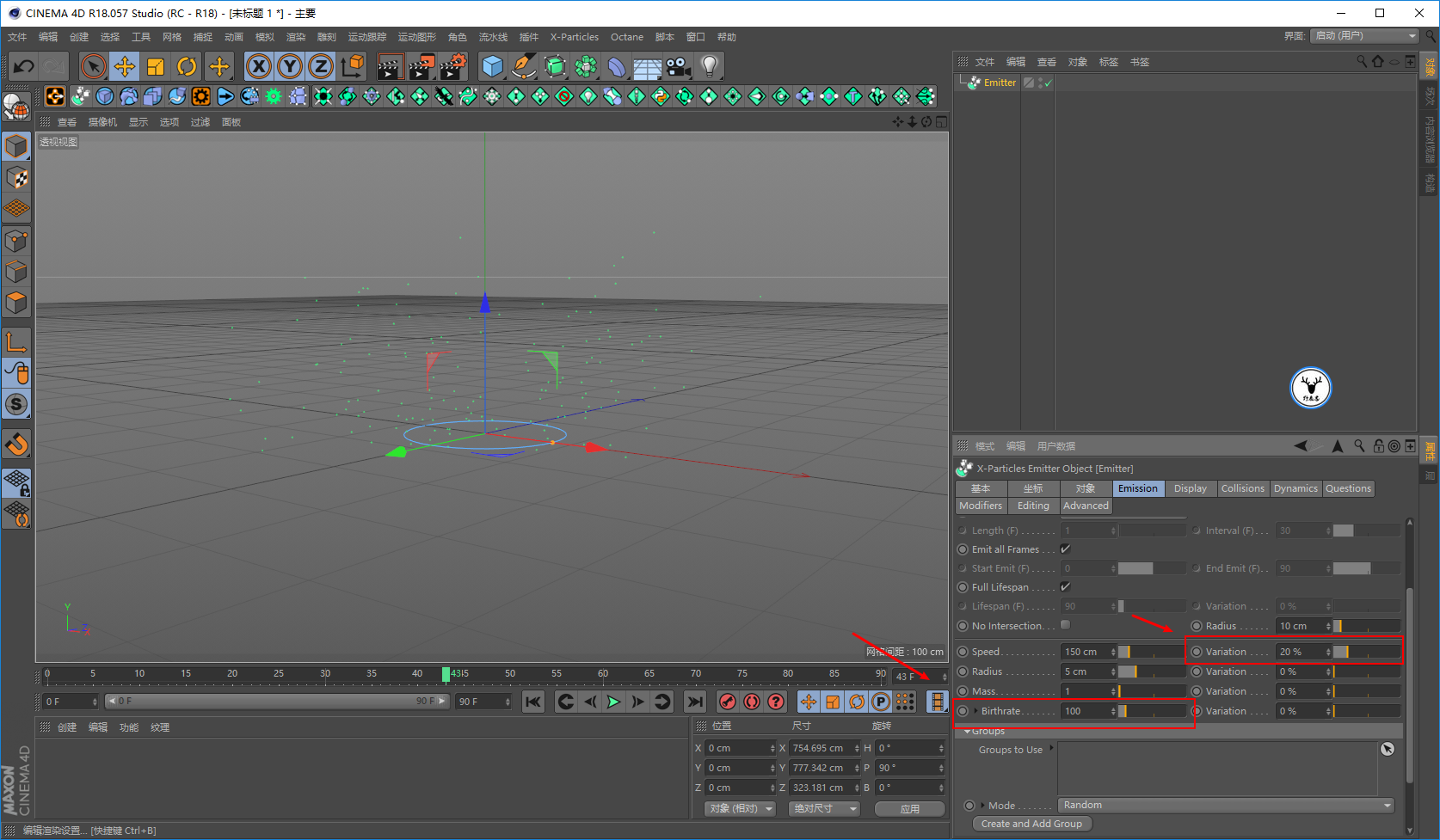Jump to the start of the animation
The width and height of the screenshot is (1440, 840).
[533, 702]
